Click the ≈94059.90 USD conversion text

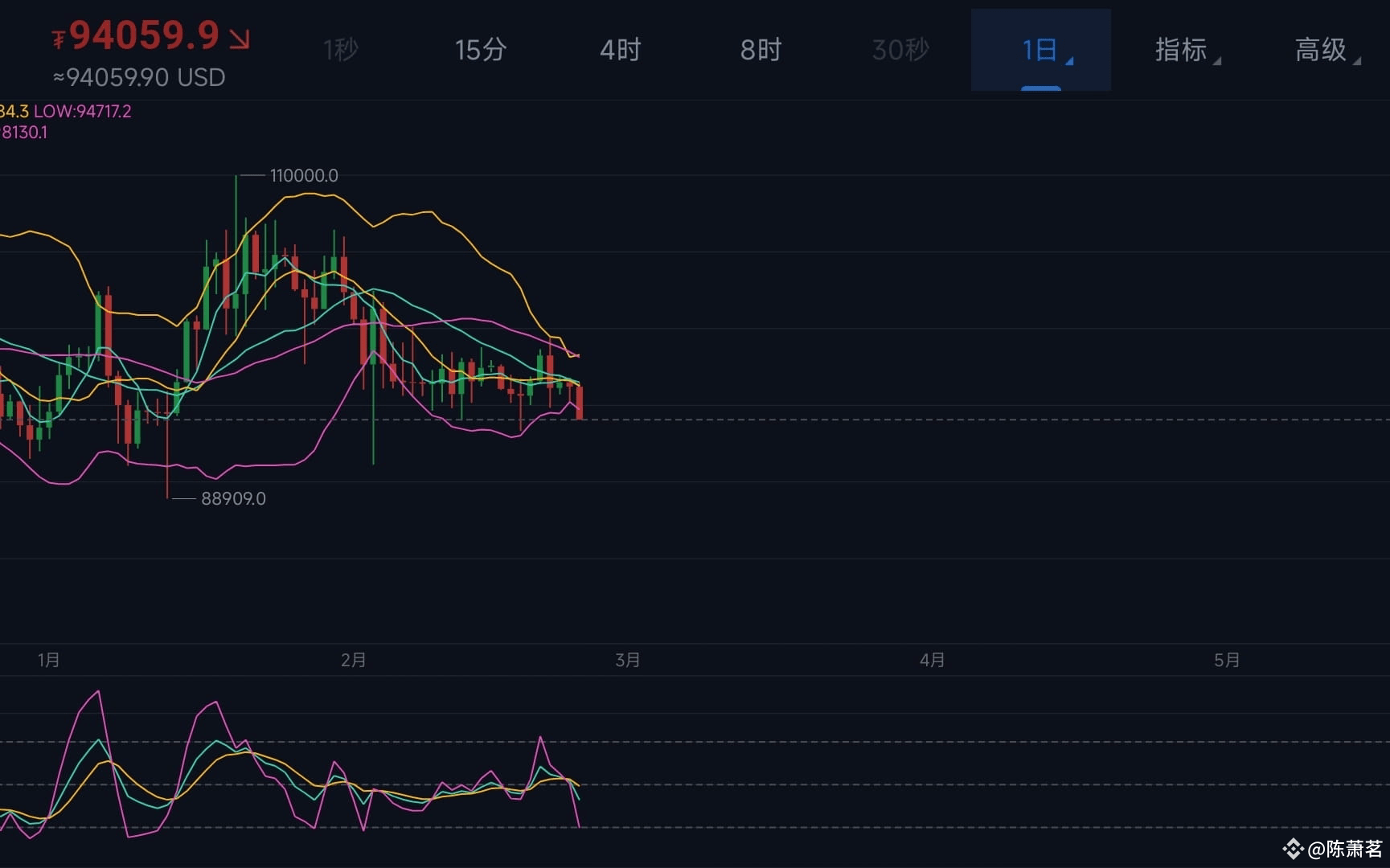(139, 78)
